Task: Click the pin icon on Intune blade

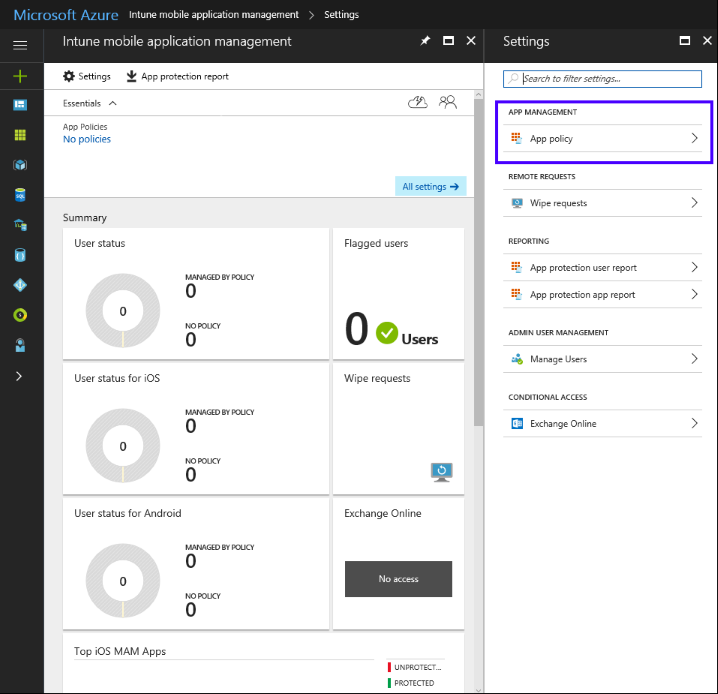Action: pyautogui.click(x=425, y=42)
